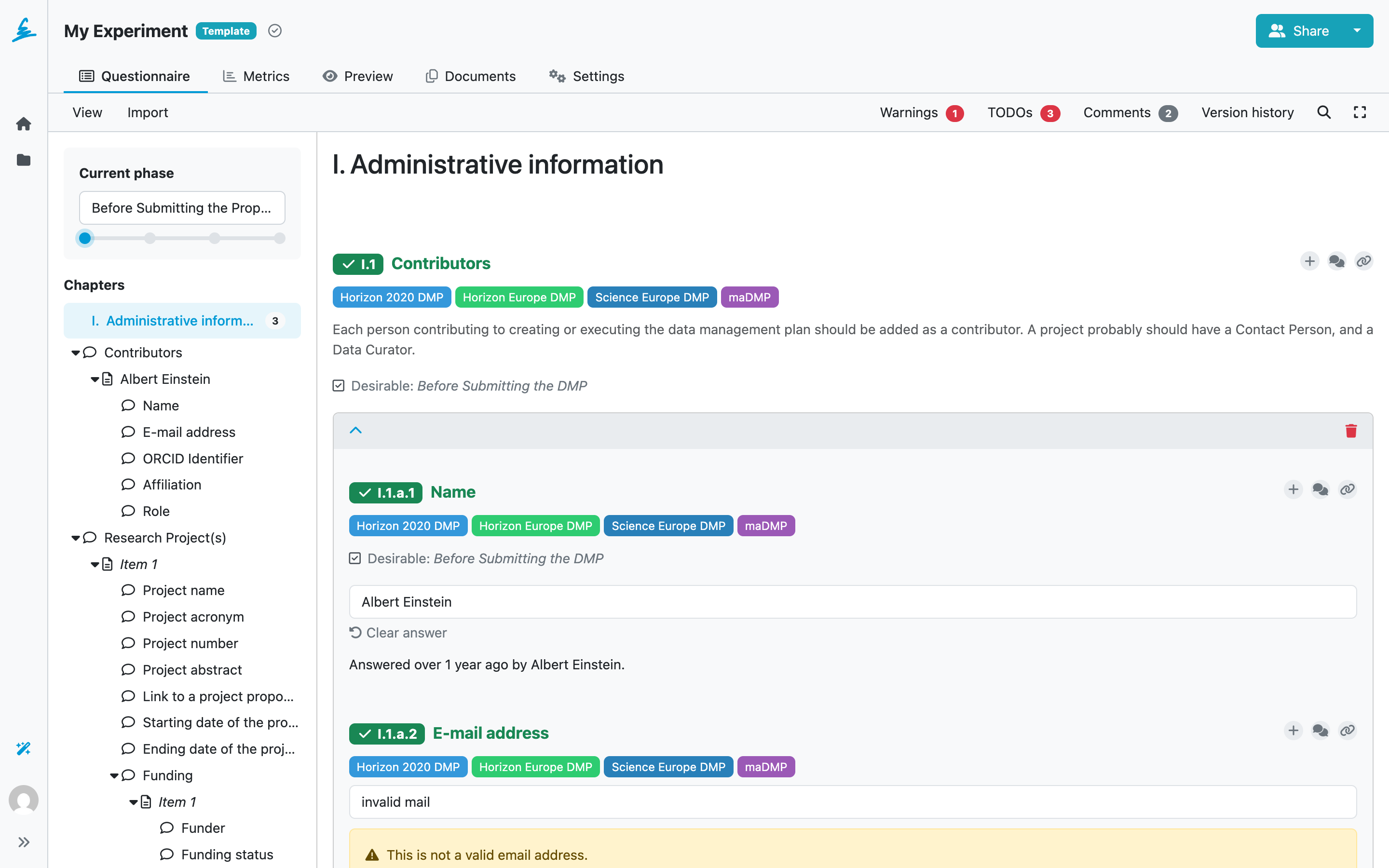This screenshot has width=1389, height=868.
Task: Collapse the Funding tree node
Action: [114, 776]
